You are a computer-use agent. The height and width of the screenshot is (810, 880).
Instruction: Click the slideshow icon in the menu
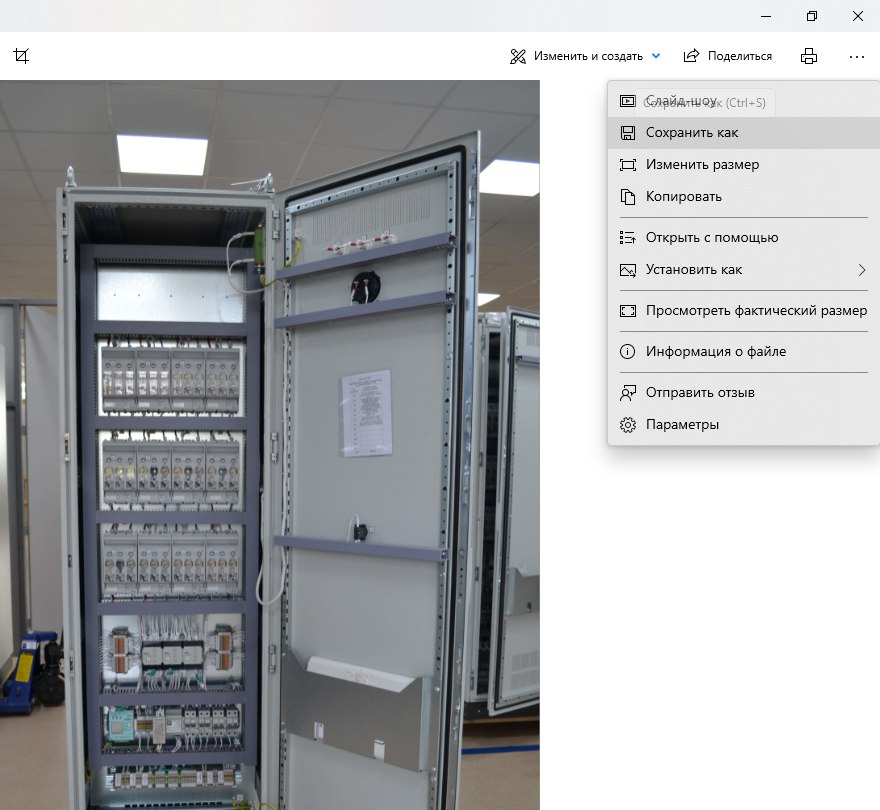[627, 101]
